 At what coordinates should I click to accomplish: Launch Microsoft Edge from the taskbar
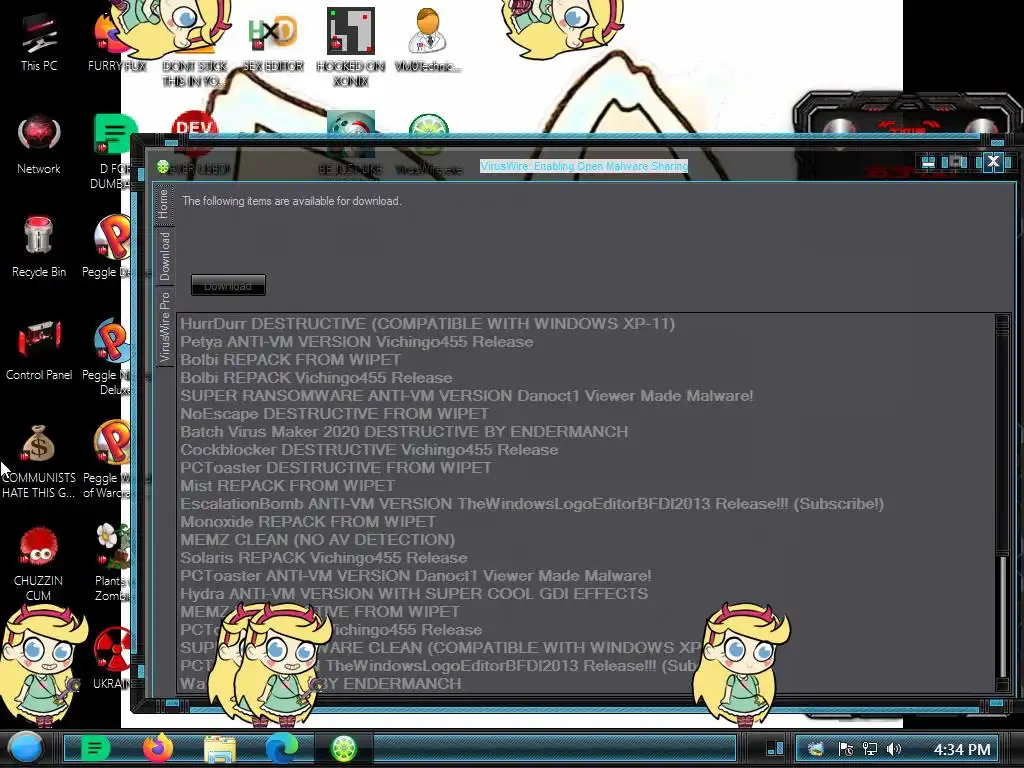[281, 748]
